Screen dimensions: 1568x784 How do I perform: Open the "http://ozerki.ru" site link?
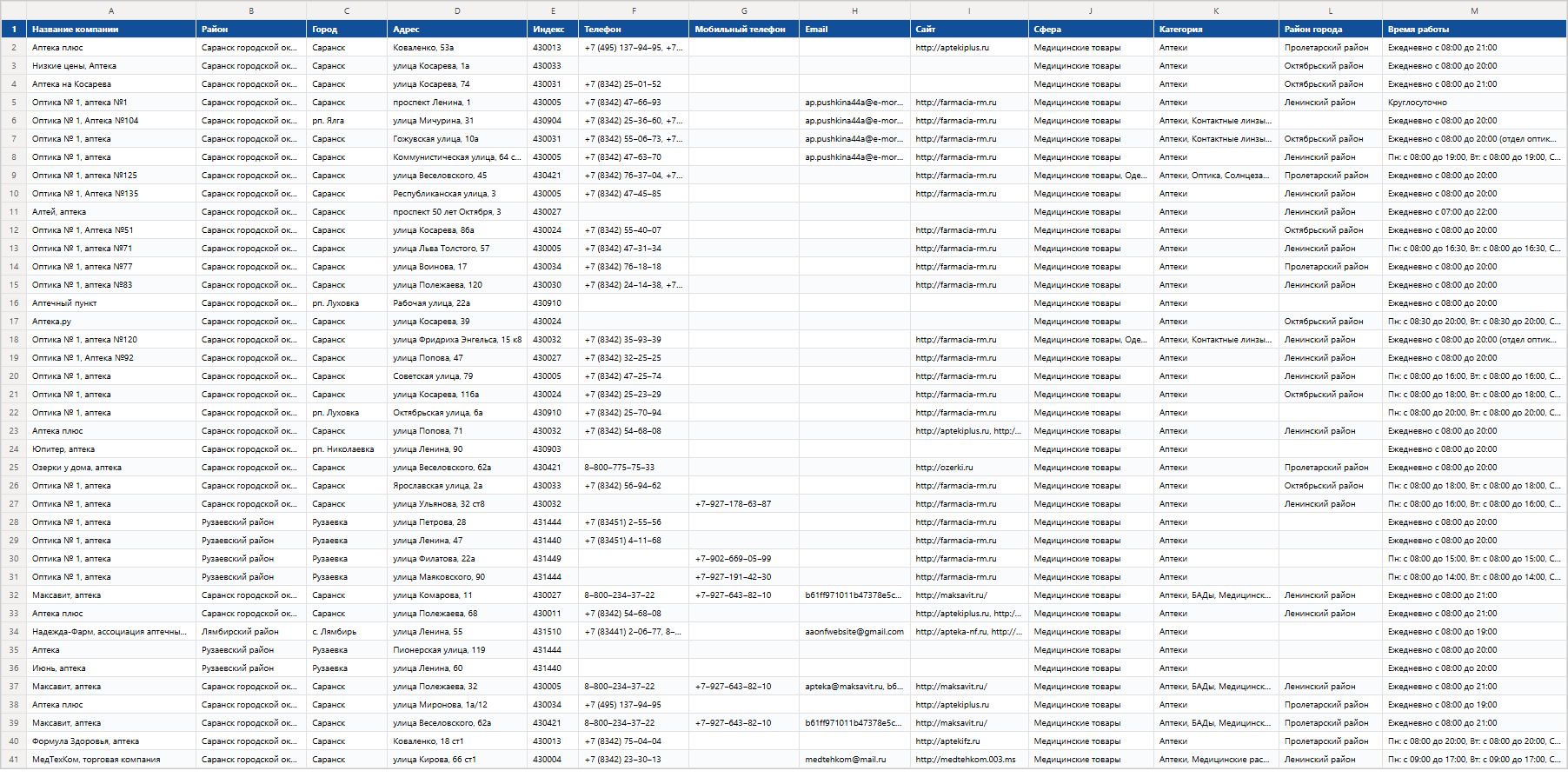click(x=944, y=467)
